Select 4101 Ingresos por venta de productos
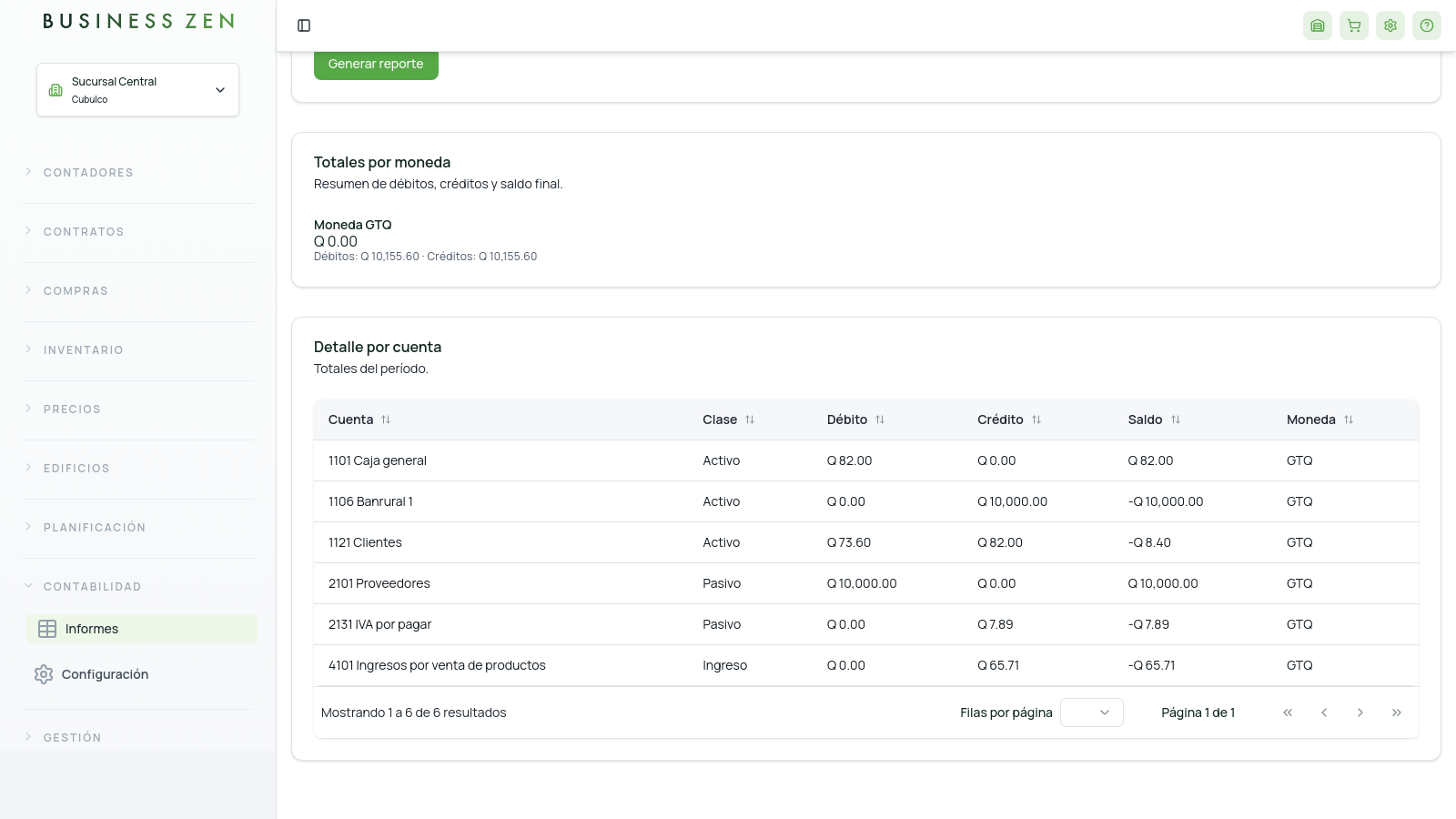This screenshot has height=819, width=1456. 866,665
